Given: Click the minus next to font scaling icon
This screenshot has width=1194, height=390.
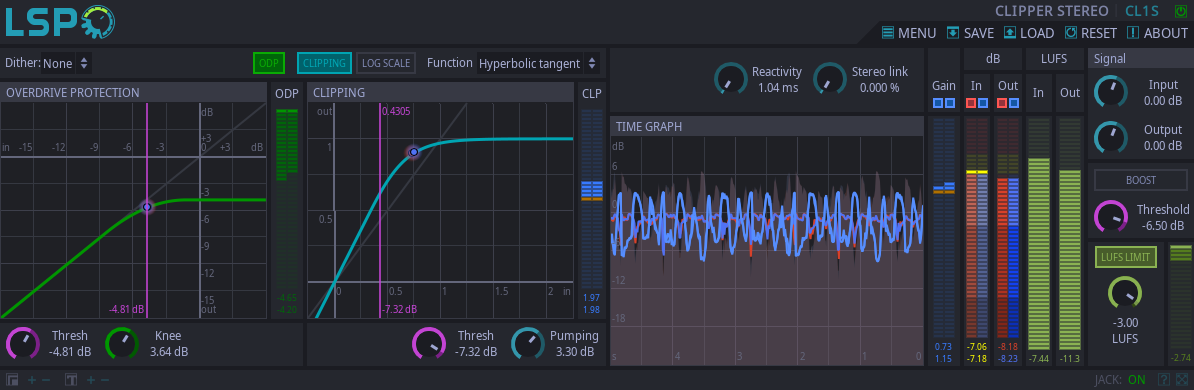Looking at the screenshot, I should coord(105,379).
